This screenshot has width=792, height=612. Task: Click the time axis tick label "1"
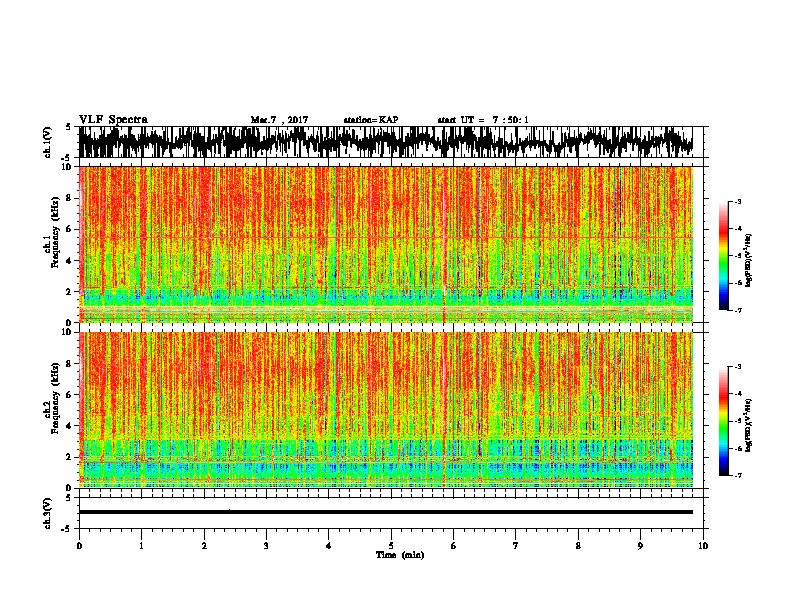pyautogui.click(x=141, y=546)
